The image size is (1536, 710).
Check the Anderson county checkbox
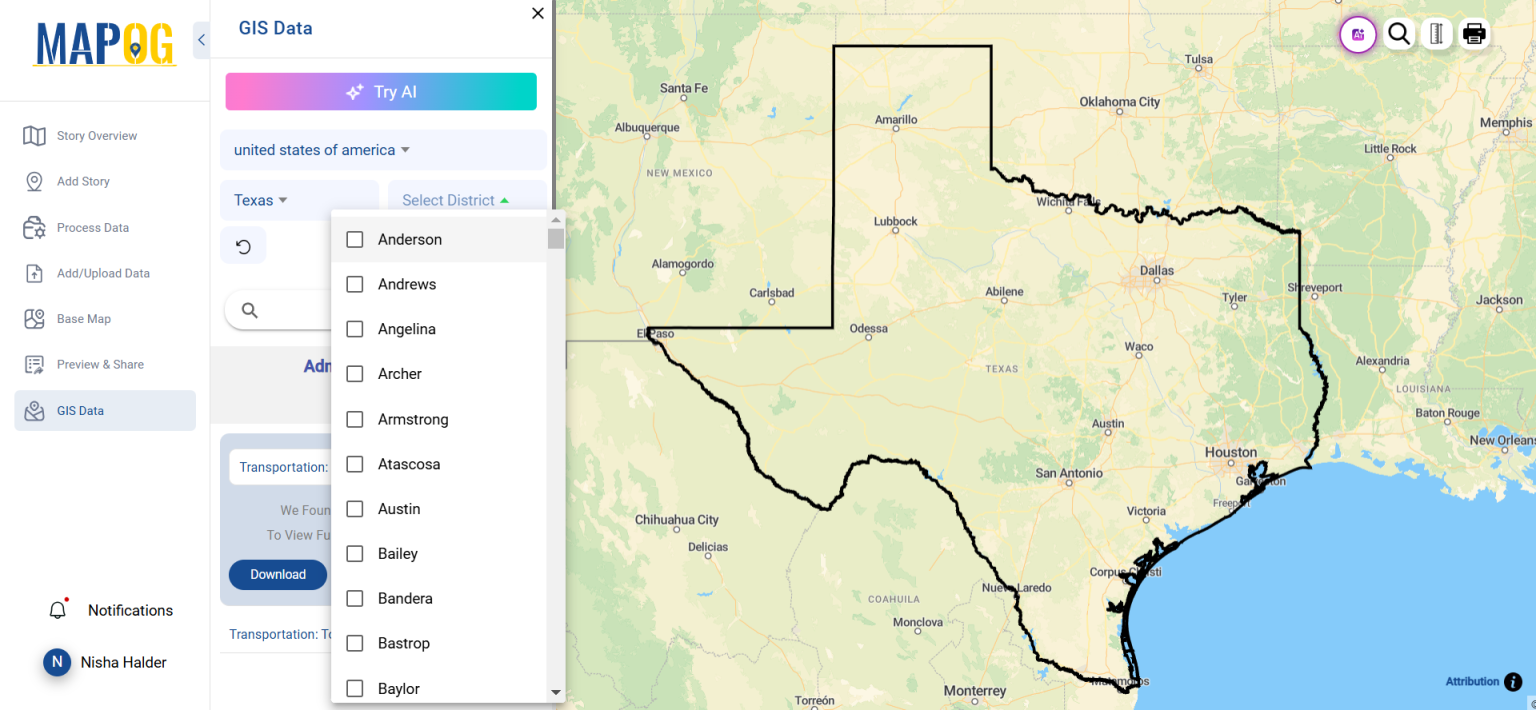[354, 239]
